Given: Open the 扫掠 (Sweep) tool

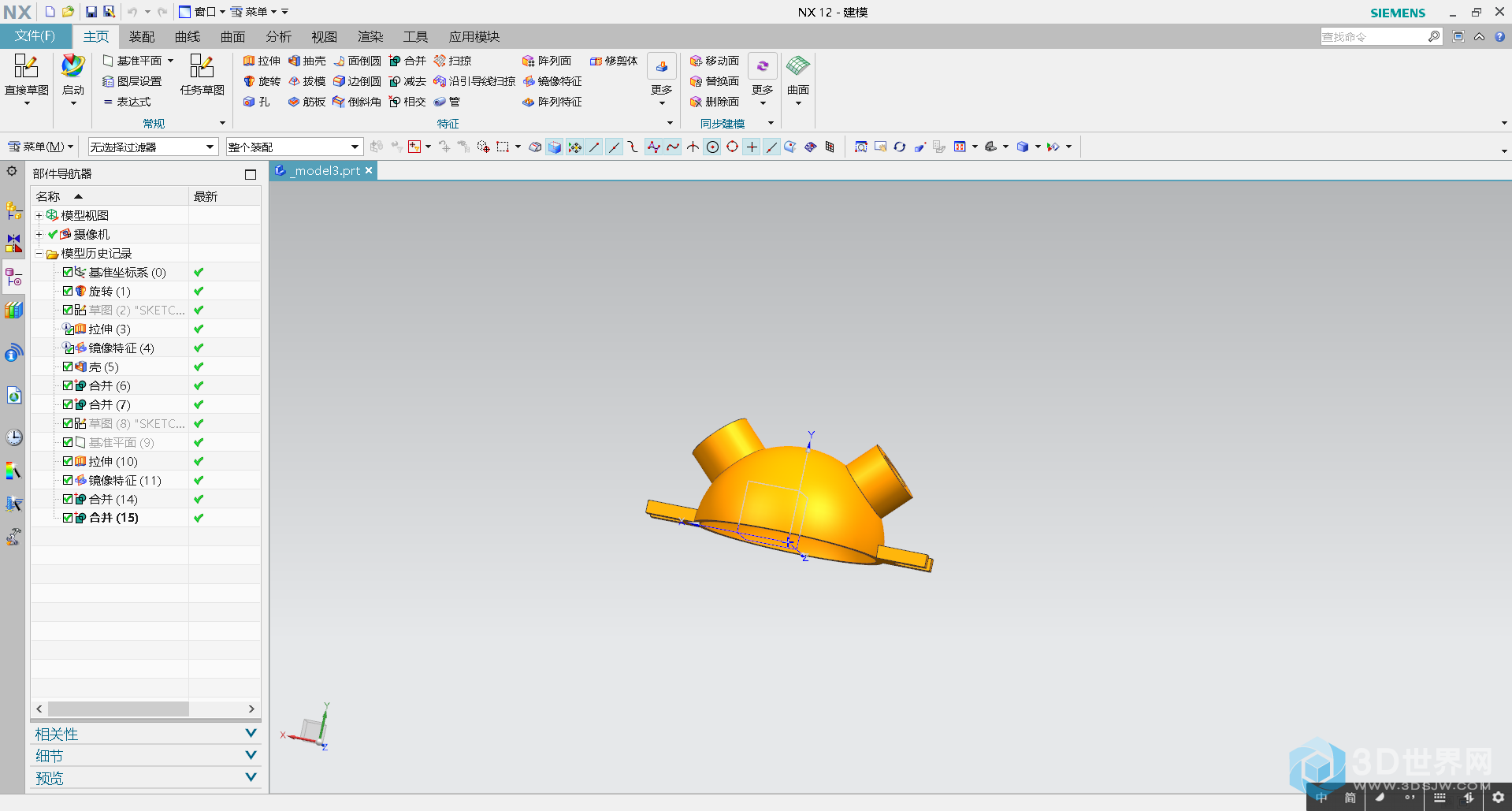Looking at the screenshot, I should tap(453, 61).
